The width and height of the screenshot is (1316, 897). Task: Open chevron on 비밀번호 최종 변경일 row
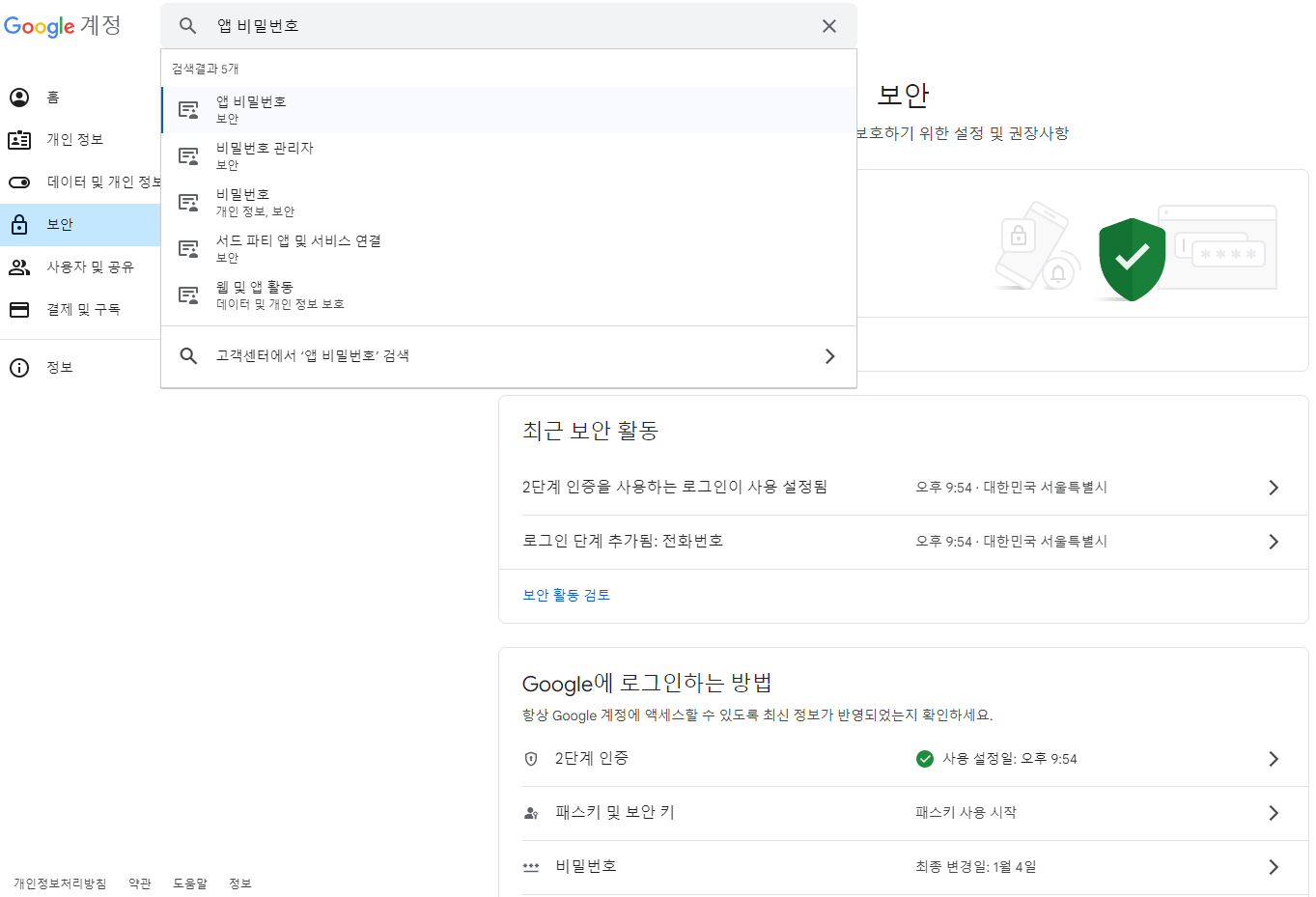[x=1274, y=867]
